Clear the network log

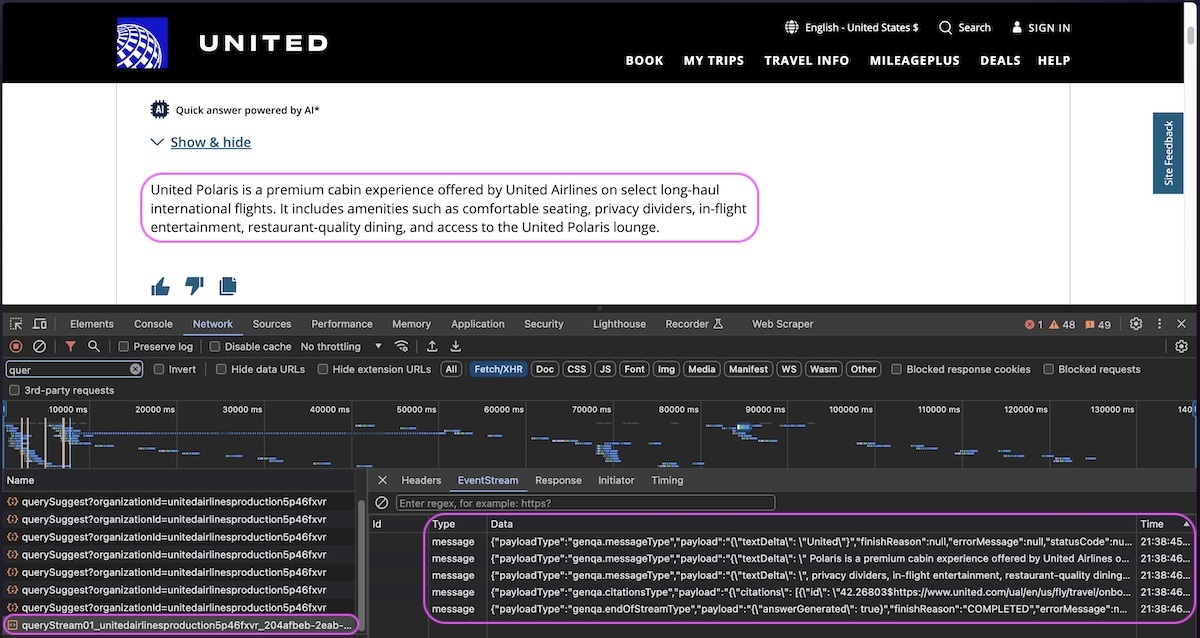39,346
